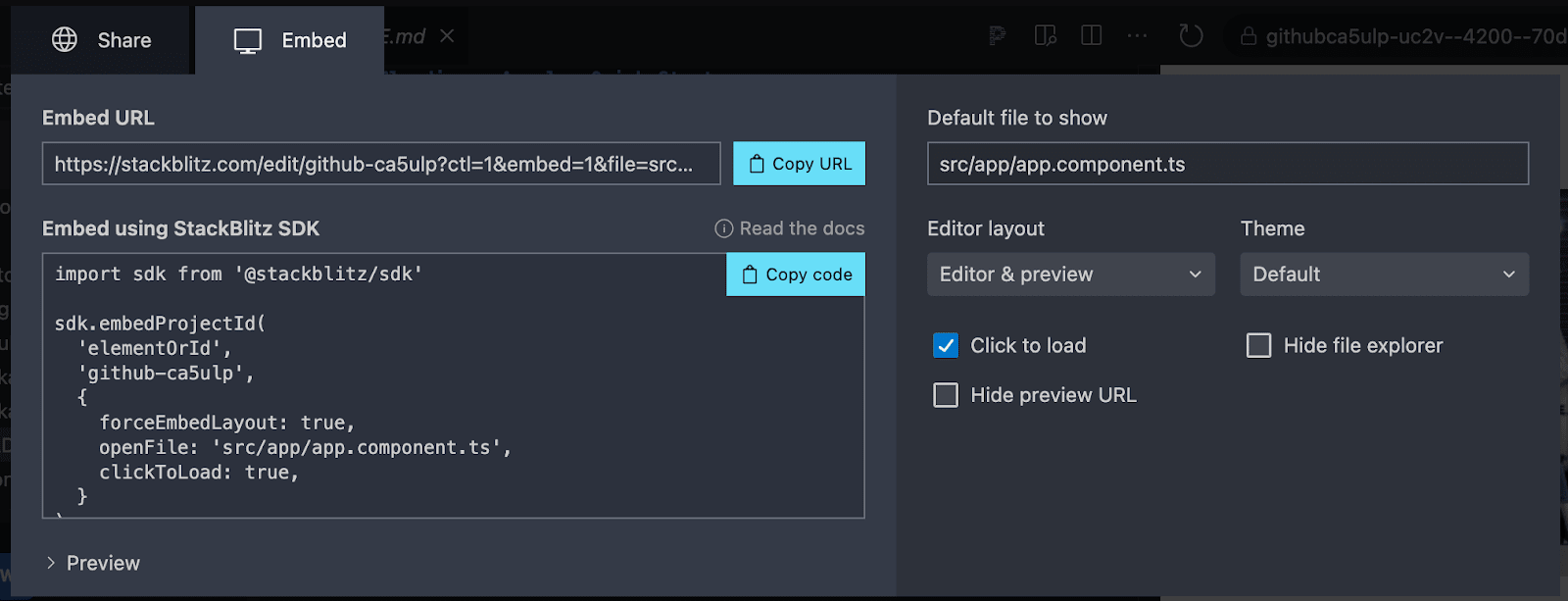This screenshot has width=1568, height=601.
Task: Expand the Preview section
Action: (93, 563)
